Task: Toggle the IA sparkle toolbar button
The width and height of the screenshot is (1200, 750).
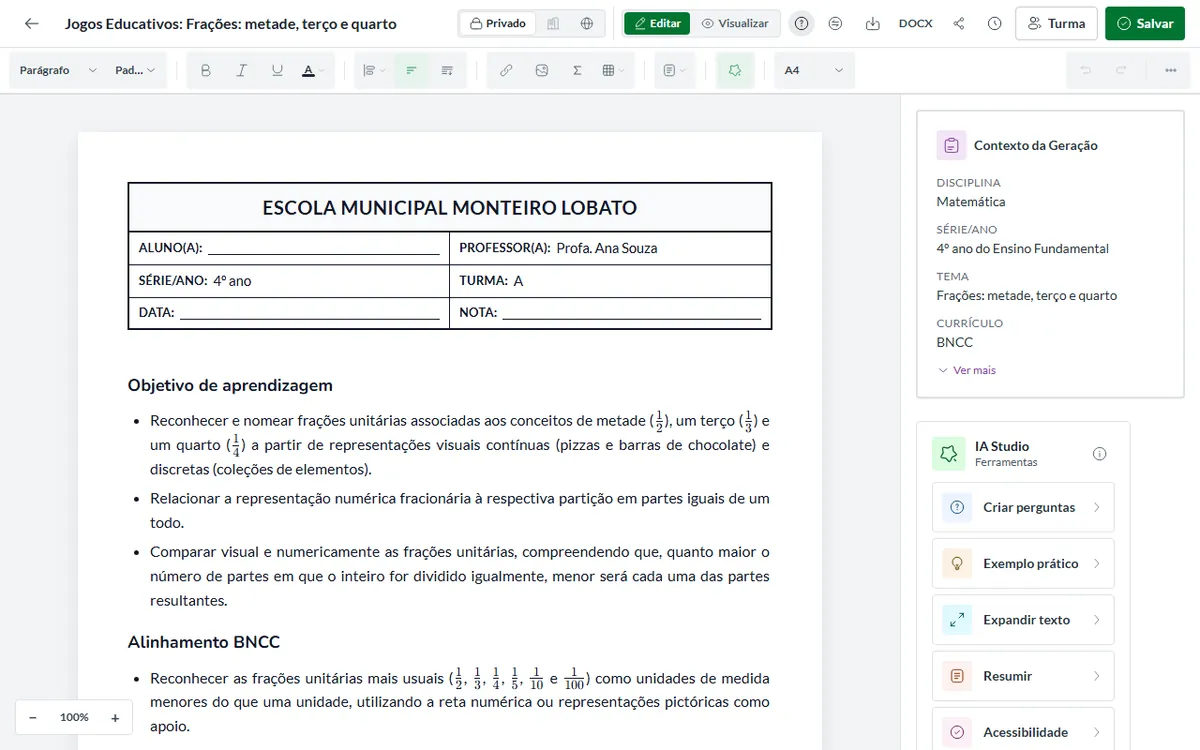Action: (x=735, y=70)
